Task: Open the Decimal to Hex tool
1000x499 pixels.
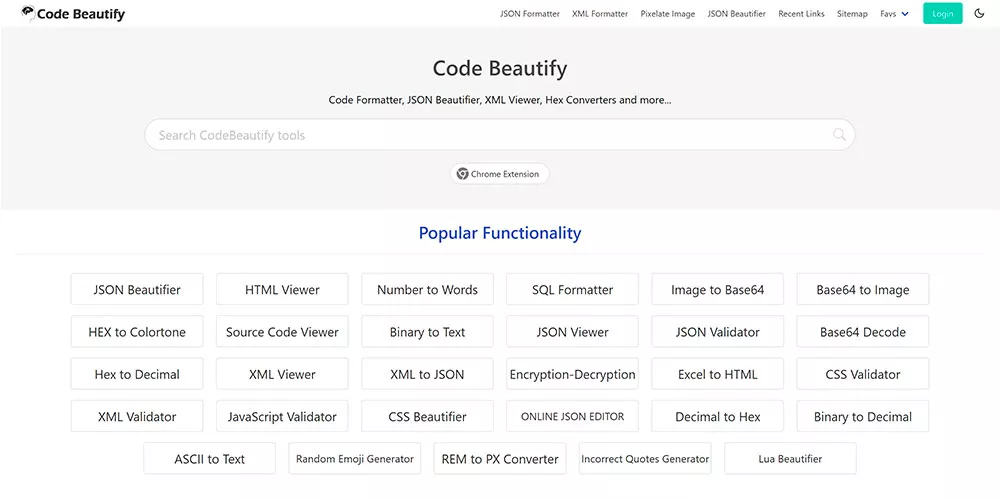Action: [717, 416]
